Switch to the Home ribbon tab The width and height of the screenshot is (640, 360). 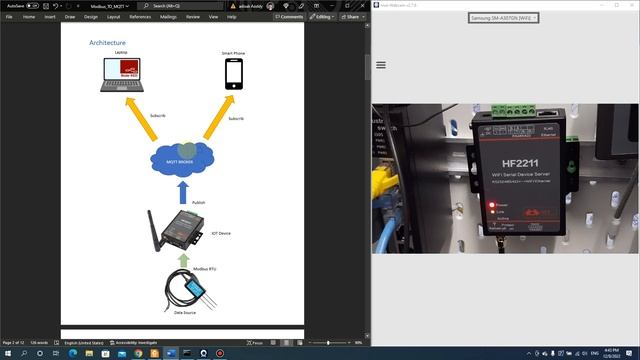point(29,17)
